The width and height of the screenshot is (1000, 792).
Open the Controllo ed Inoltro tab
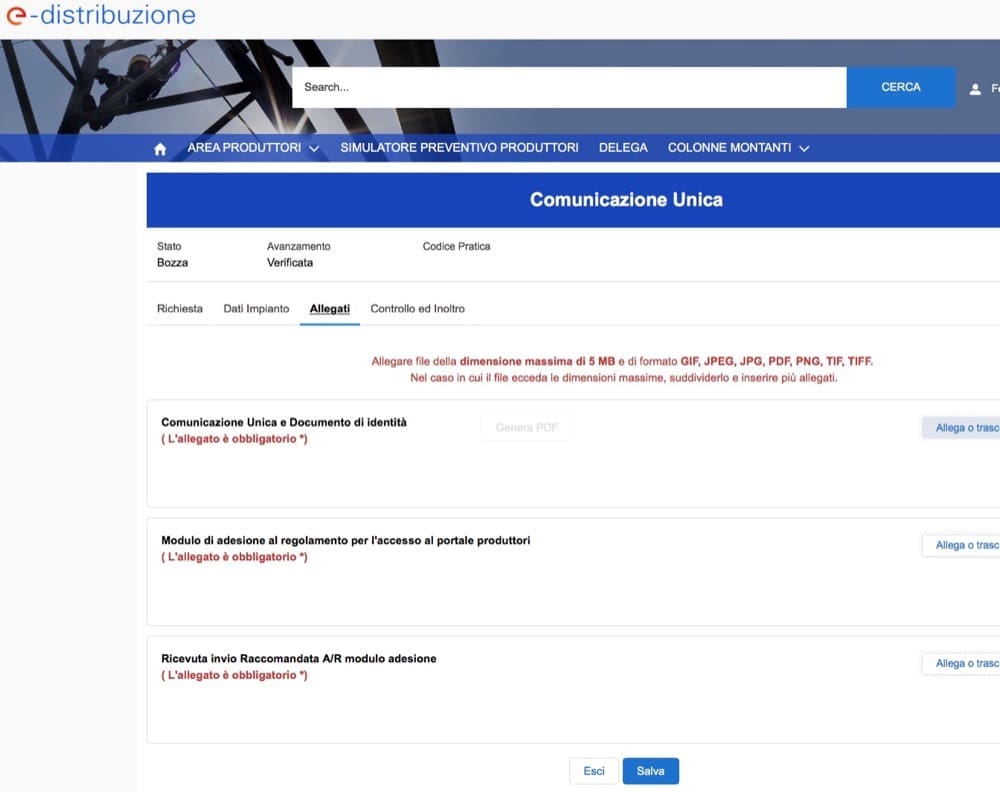(x=417, y=309)
